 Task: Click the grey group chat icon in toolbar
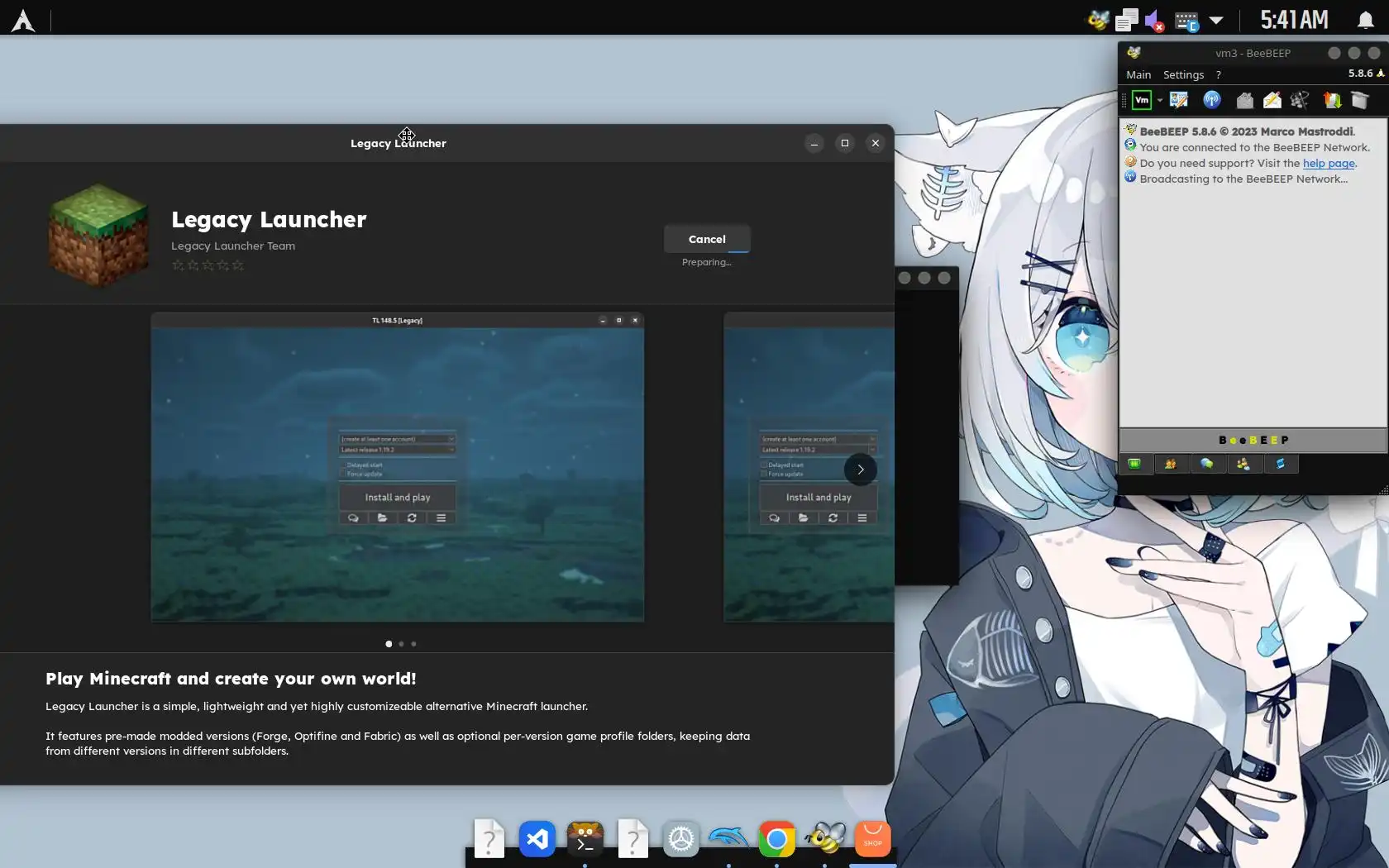pos(1300,100)
